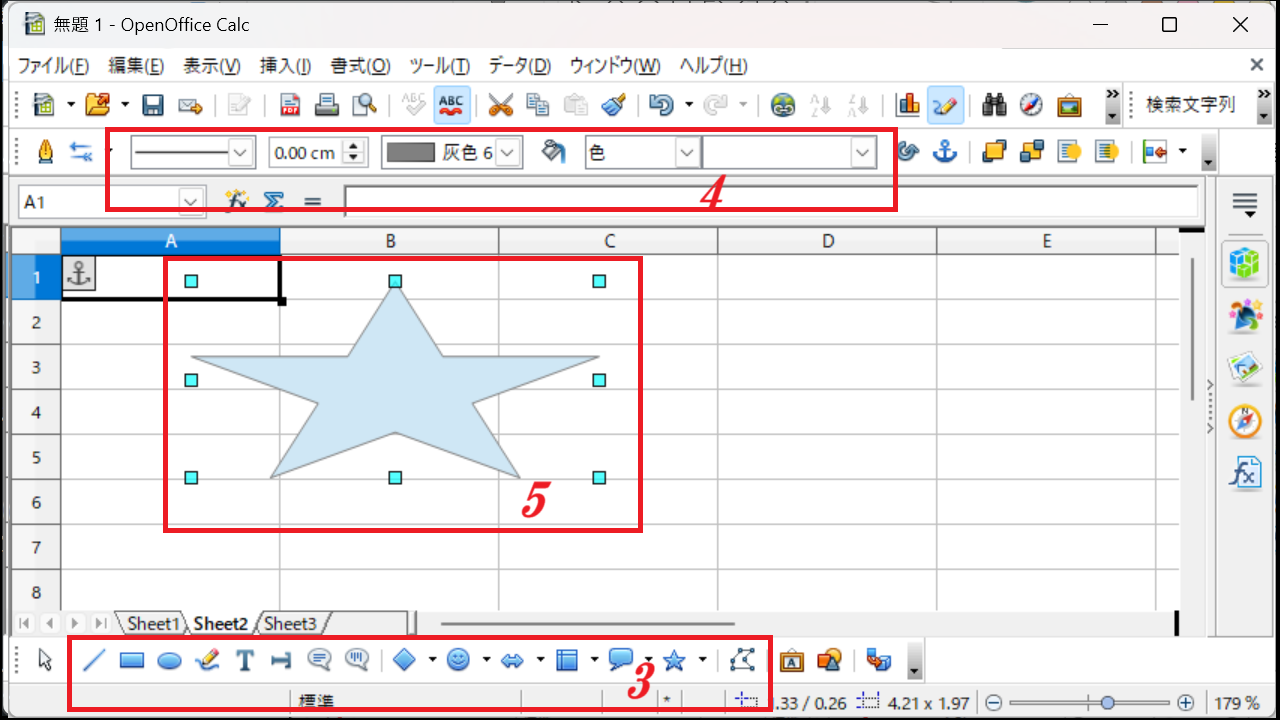This screenshot has height=720, width=1280.
Task: Toggle the Show Draw Functions button
Action: (945, 104)
